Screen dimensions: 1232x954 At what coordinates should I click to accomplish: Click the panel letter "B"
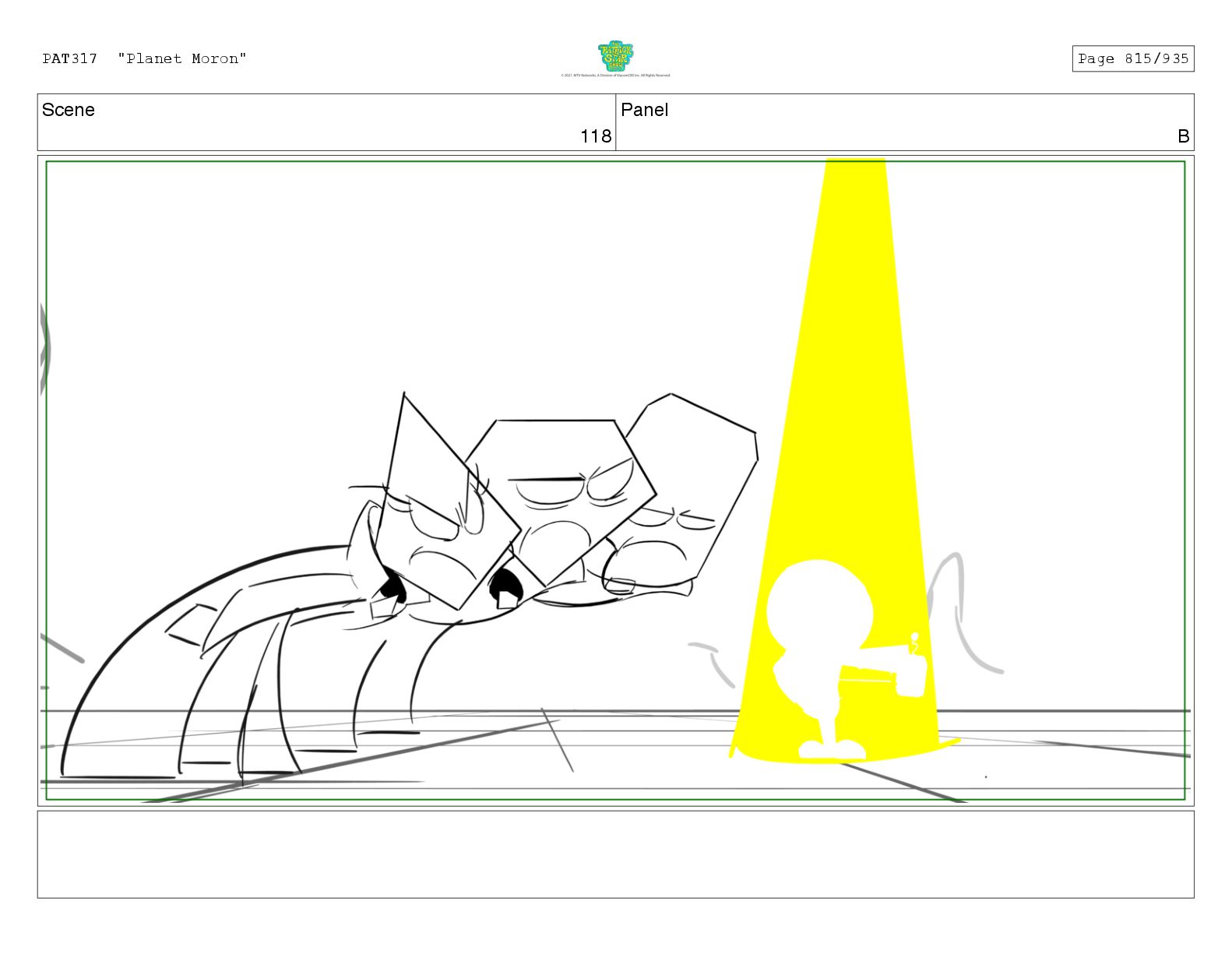[1183, 136]
